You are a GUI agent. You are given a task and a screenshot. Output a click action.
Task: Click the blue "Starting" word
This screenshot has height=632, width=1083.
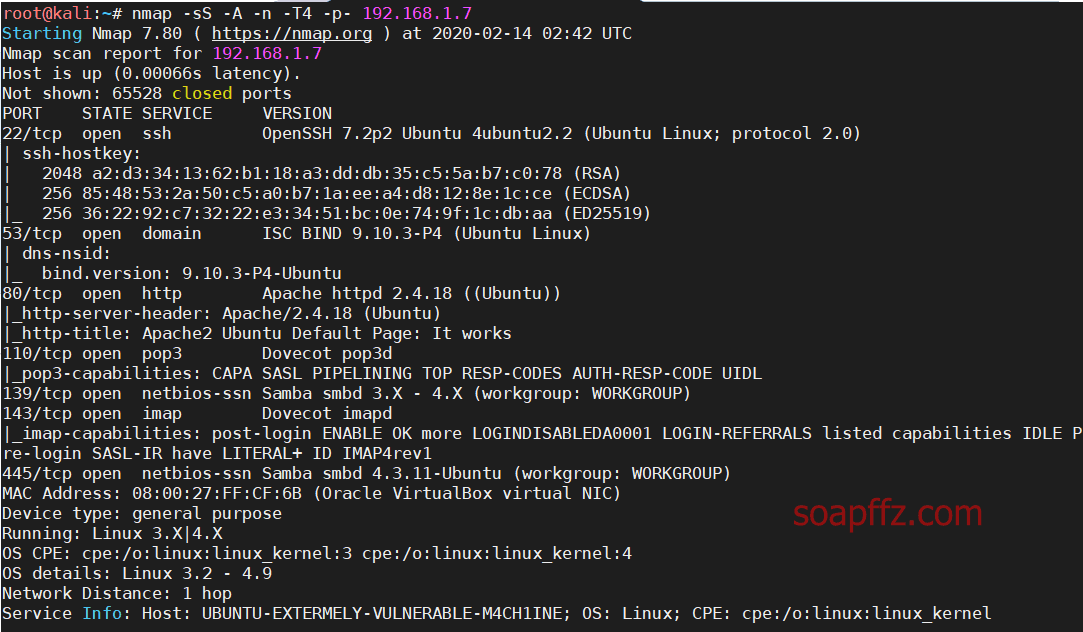pyautogui.click(x=41, y=34)
